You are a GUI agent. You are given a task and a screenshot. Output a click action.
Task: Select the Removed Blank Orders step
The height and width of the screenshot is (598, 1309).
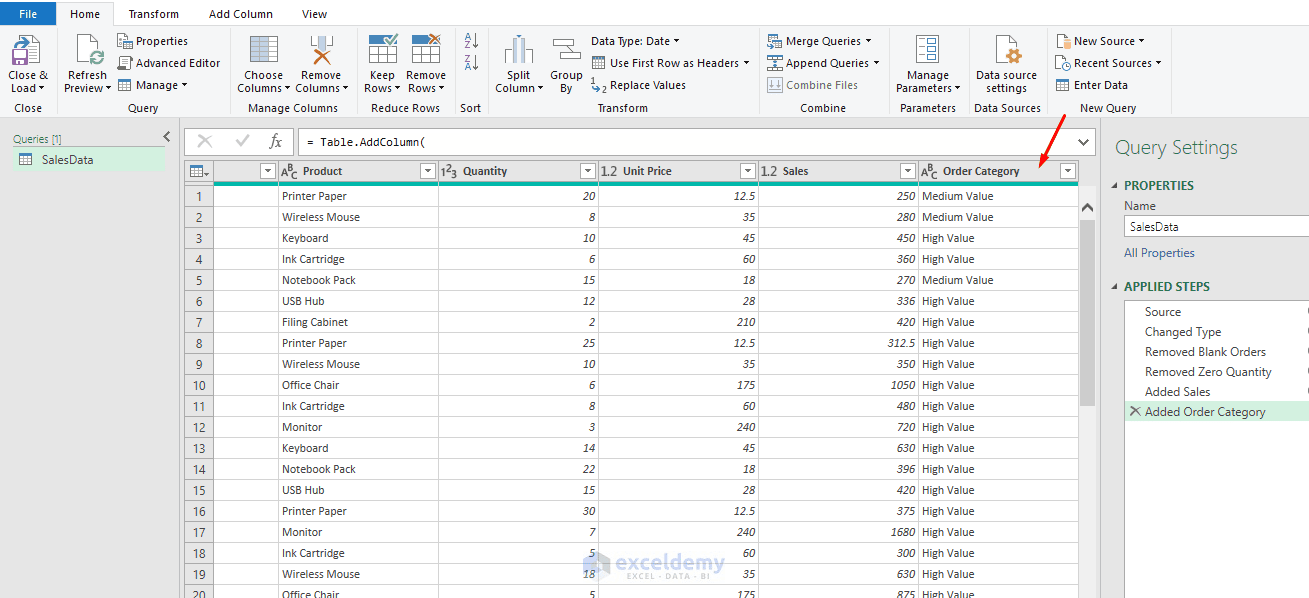tap(1205, 351)
